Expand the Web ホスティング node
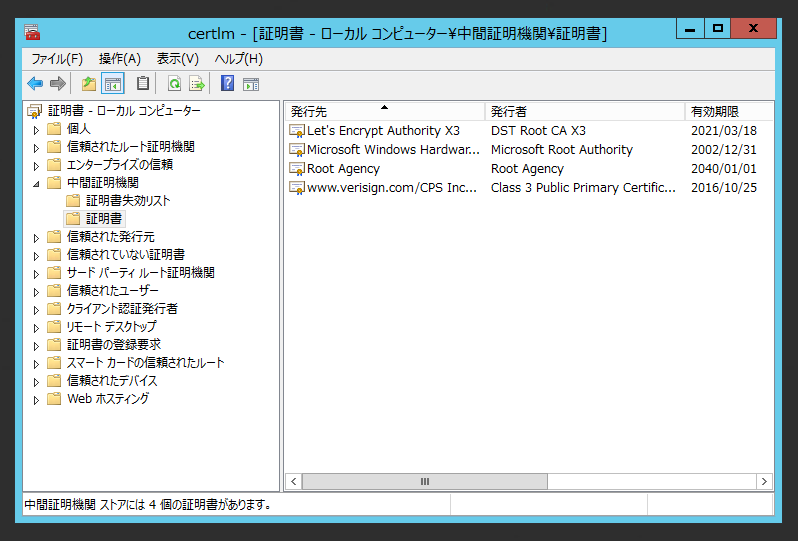 [x=36, y=400]
